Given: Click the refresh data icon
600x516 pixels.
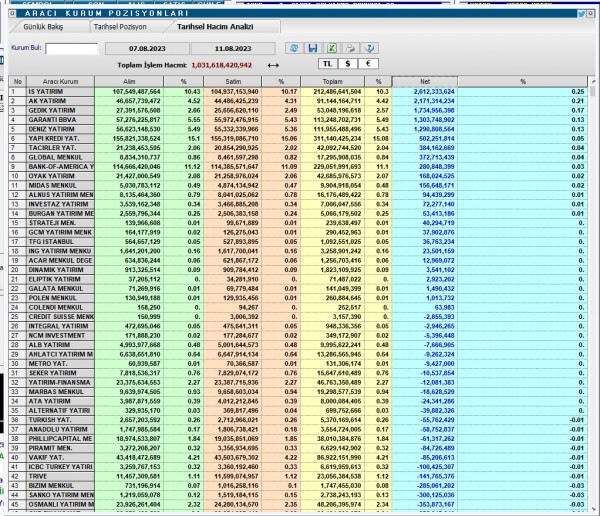Looking at the screenshot, I should pyautogui.click(x=294, y=48).
